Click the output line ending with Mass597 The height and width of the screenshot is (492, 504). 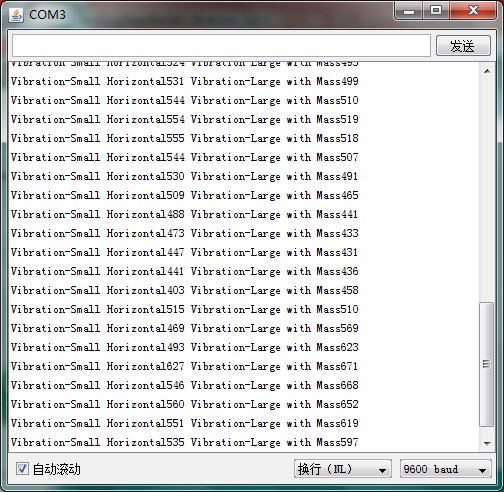(x=184, y=442)
